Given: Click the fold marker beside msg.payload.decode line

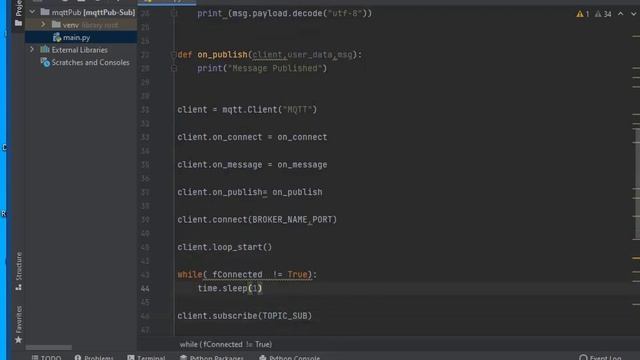Looking at the screenshot, I should click(x=173, y=13).
